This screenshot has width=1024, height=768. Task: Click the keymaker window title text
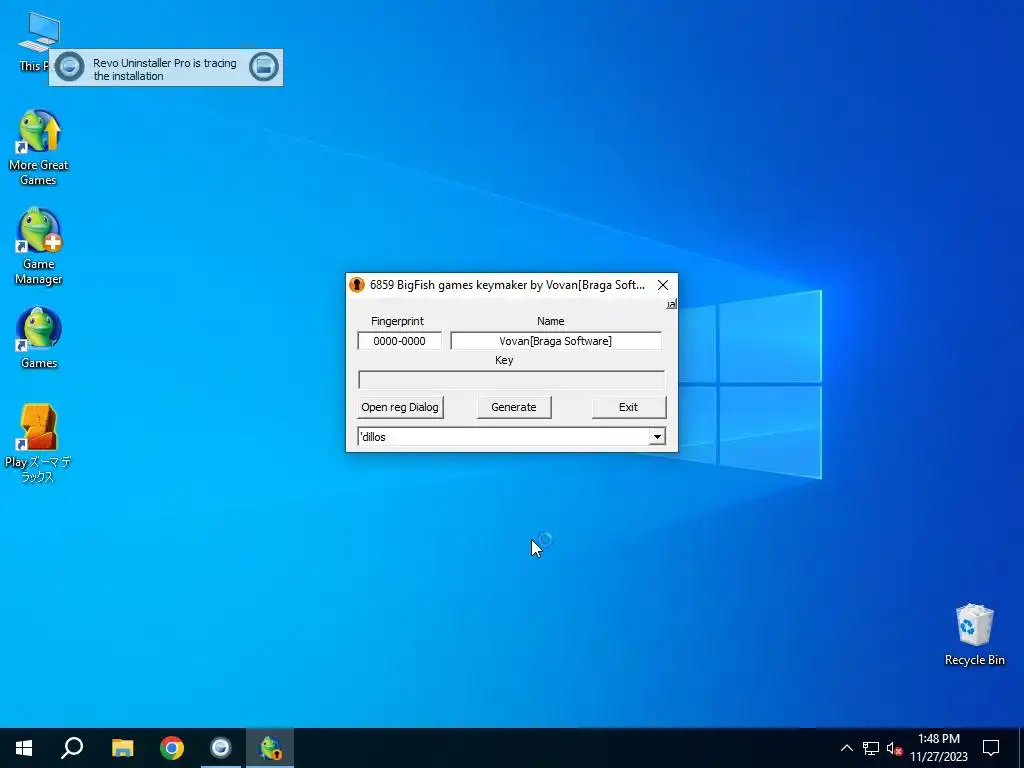pyautogui.click(x=507, y=285)
